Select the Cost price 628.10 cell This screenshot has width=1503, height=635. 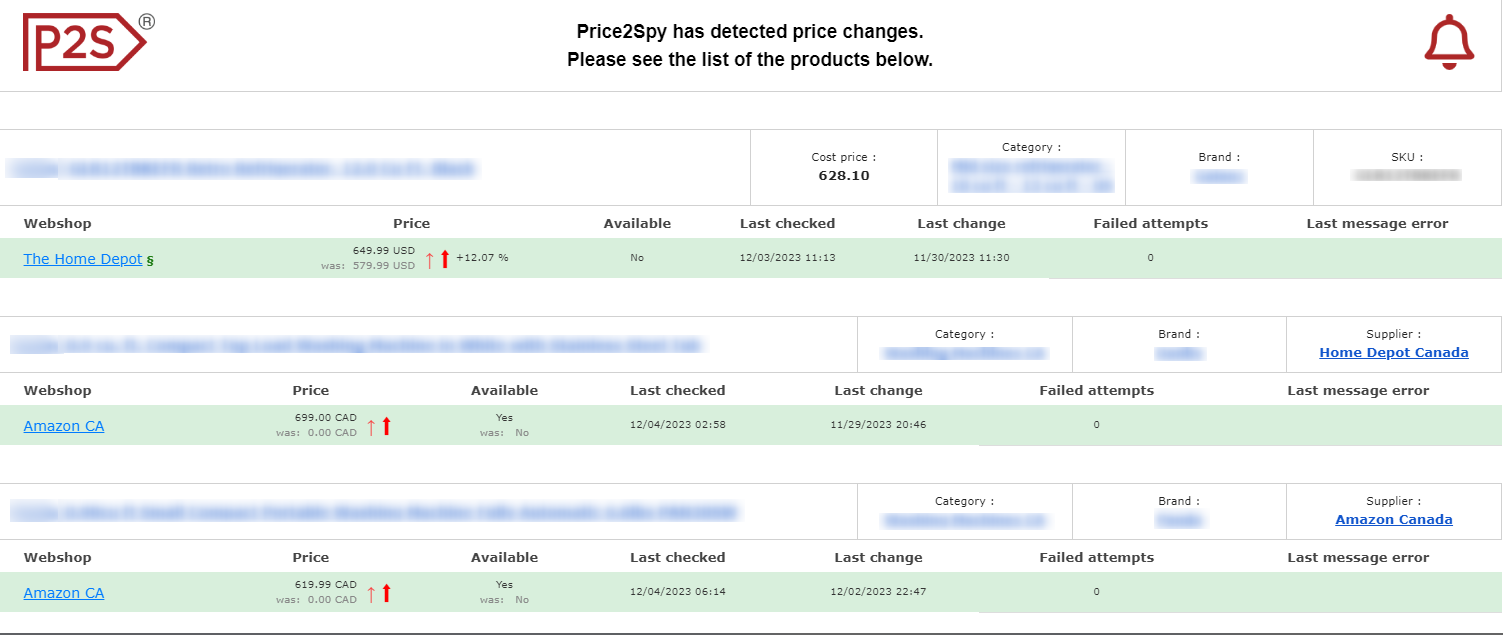coord(843,167)
